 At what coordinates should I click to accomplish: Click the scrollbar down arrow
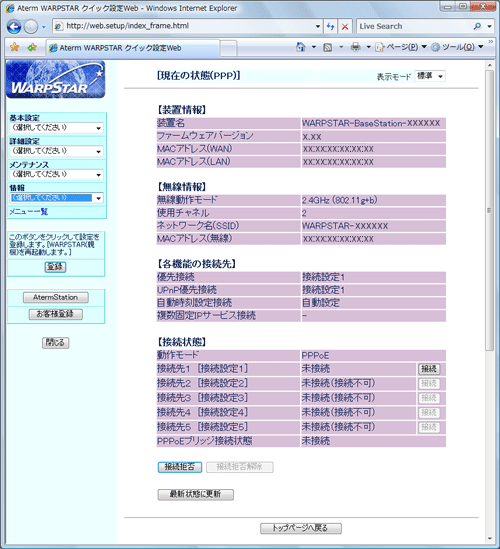[x=489, y=539]
